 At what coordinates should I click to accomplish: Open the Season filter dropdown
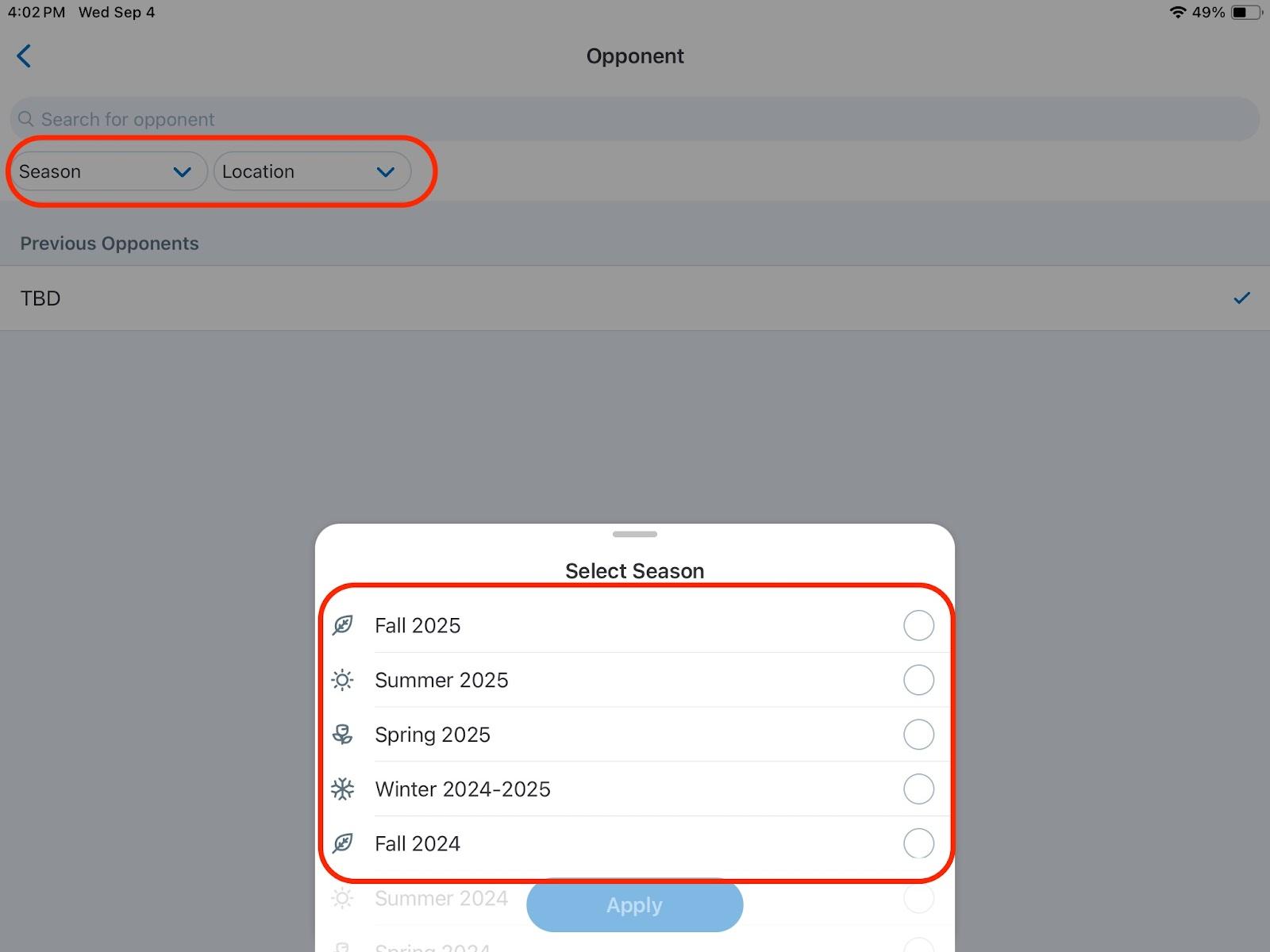click(x=106, y=171)
